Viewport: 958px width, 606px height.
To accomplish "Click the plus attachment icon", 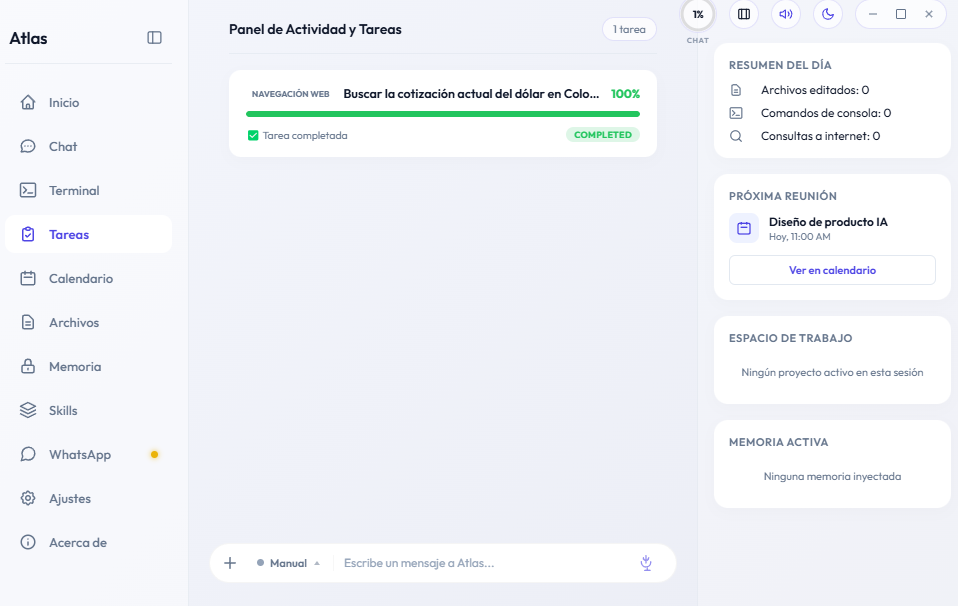I will click(230, 563).
